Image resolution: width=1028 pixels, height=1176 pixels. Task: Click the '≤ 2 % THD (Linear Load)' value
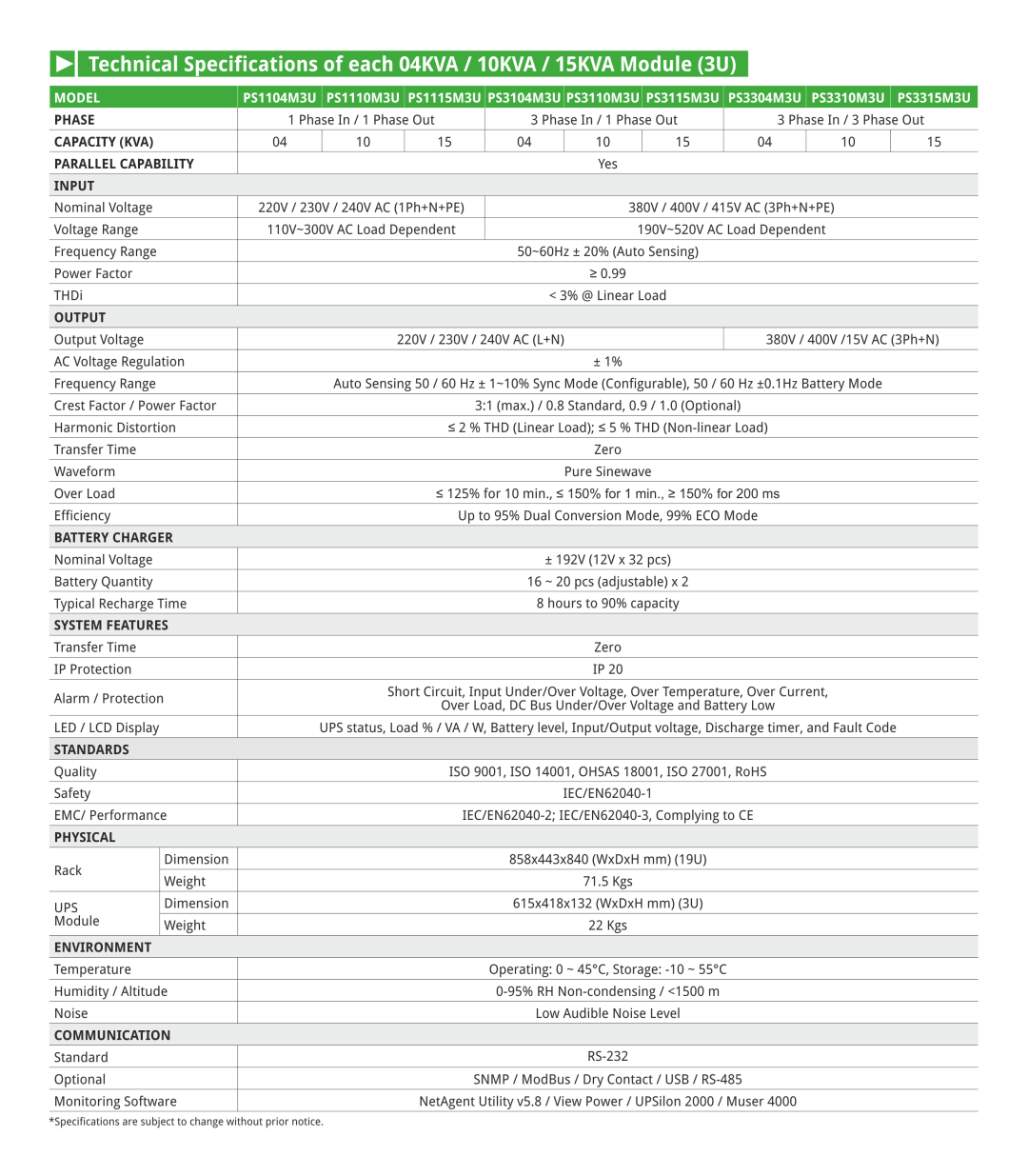[x=522, y=428]
